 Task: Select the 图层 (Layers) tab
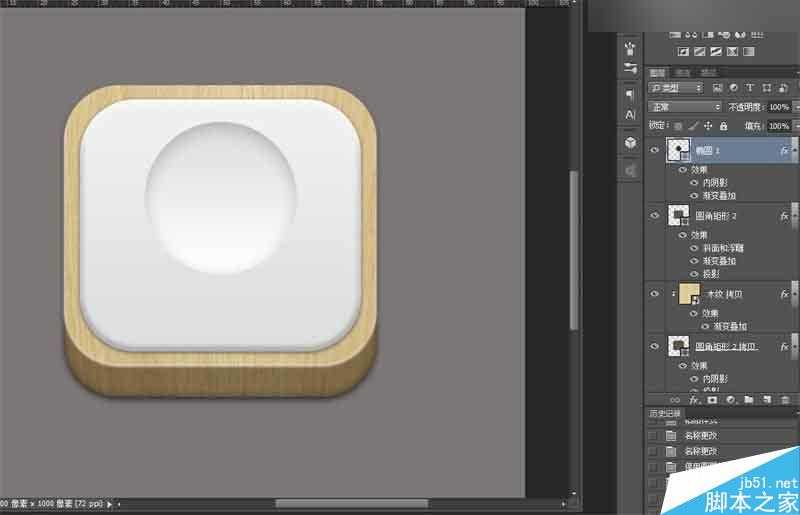pyautogui.click(x=657, y=72)
